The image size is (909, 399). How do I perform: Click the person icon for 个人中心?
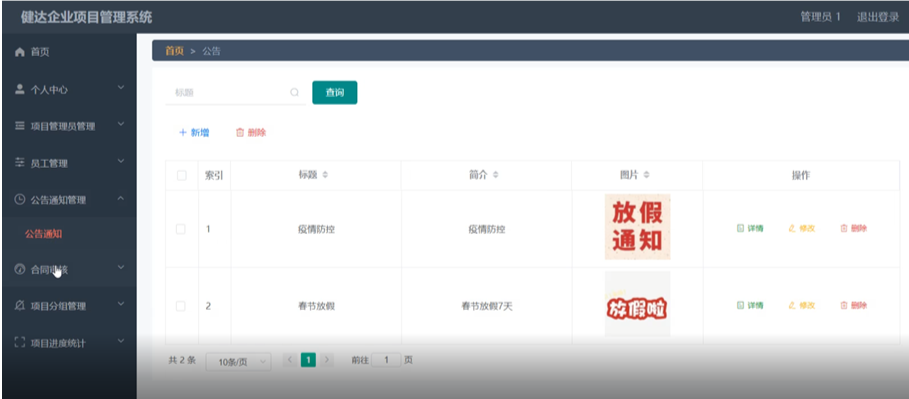pyautogui.click(x=20, y=89)
